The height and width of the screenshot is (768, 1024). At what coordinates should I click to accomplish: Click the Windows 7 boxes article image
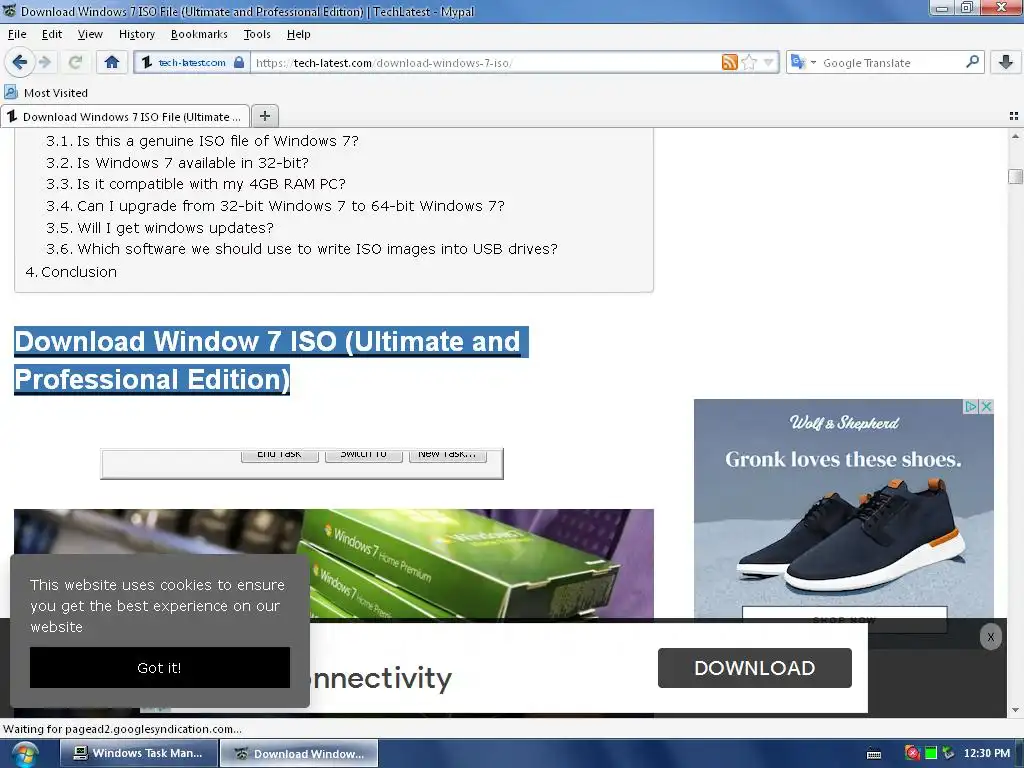pyautogui.click(x=333, y=563)
